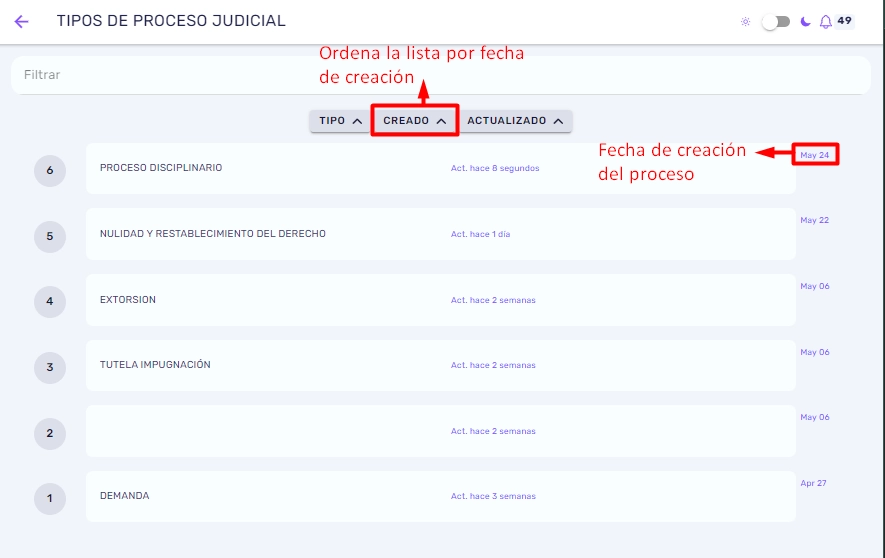Click 'Act. hace 8 segundos' text
The width and height of the screenshot is (885, 558).
495,168
